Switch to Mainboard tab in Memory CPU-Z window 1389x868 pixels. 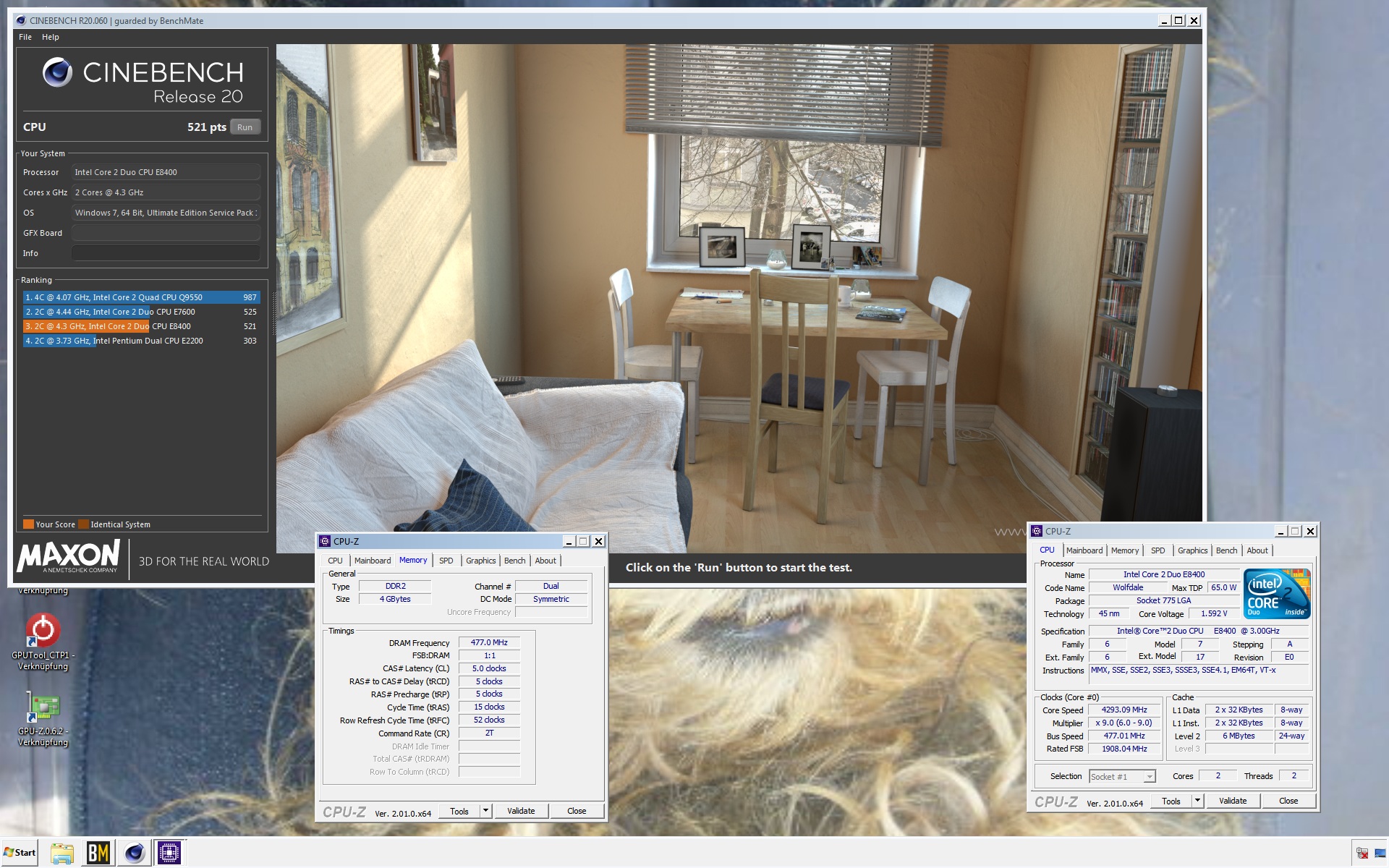point(373,561)
